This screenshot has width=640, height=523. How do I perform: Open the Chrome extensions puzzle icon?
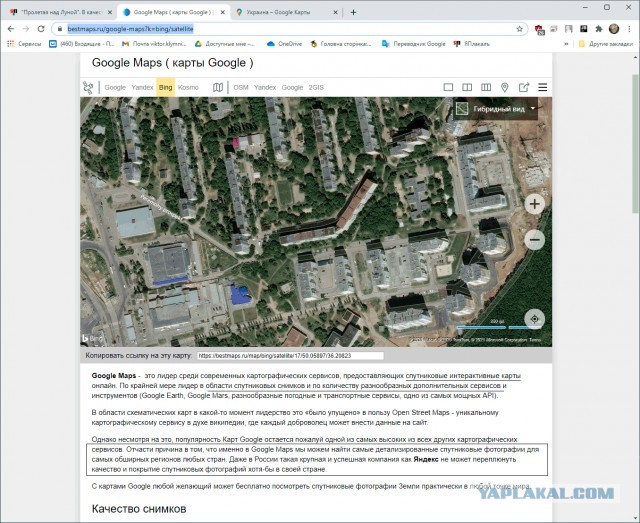[599, 29]
